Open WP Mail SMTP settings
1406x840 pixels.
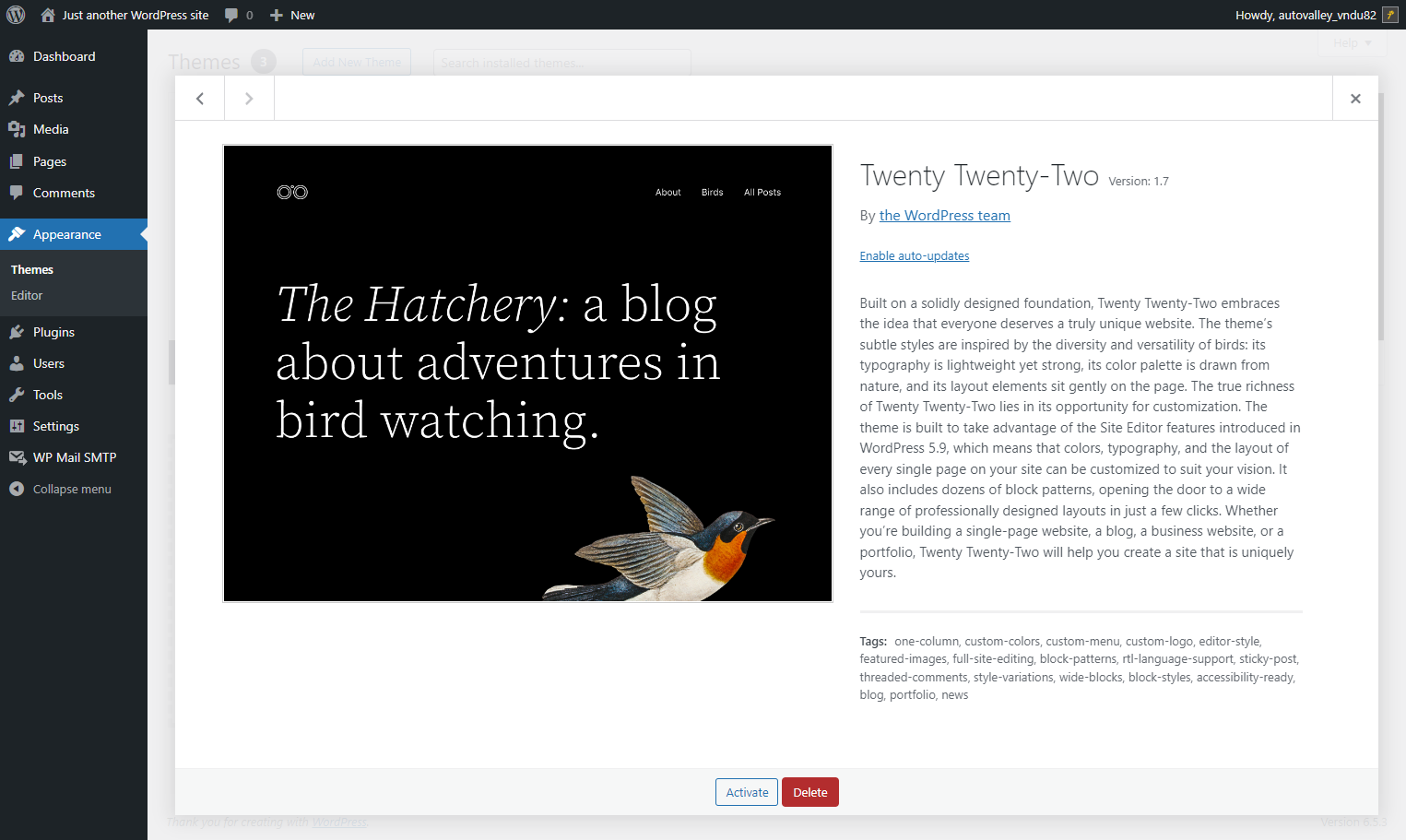click(x=74, y=457)
